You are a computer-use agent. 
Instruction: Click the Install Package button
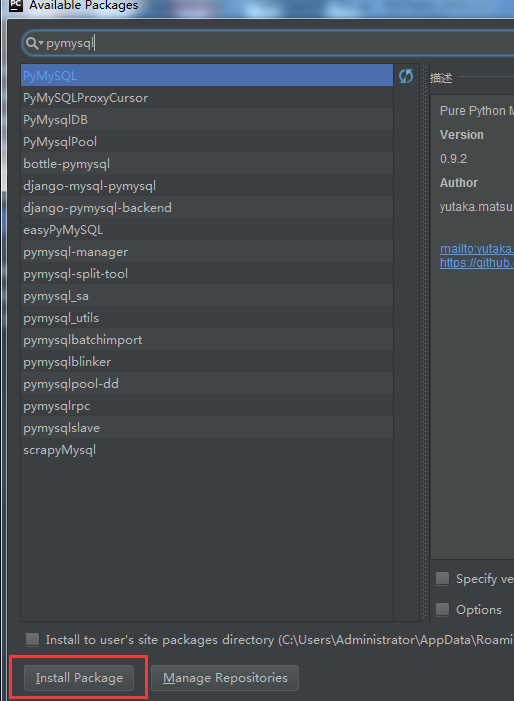coord(79,678)
